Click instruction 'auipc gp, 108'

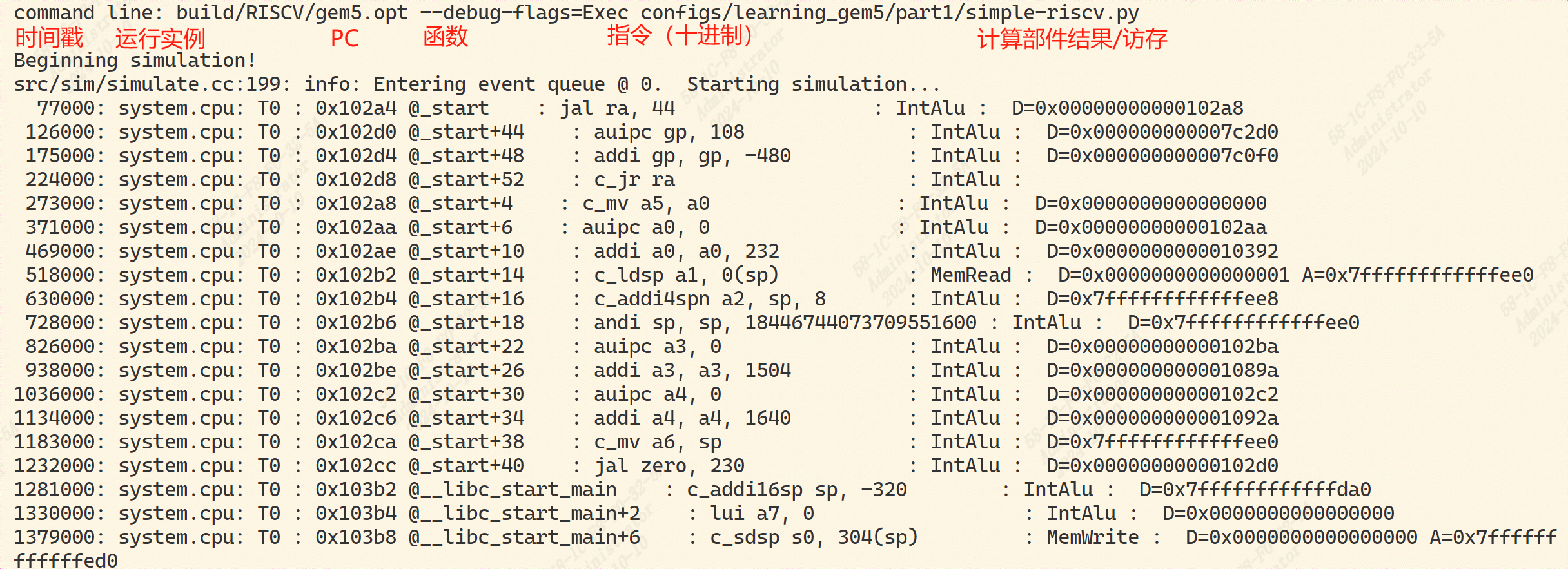point(669,132)
